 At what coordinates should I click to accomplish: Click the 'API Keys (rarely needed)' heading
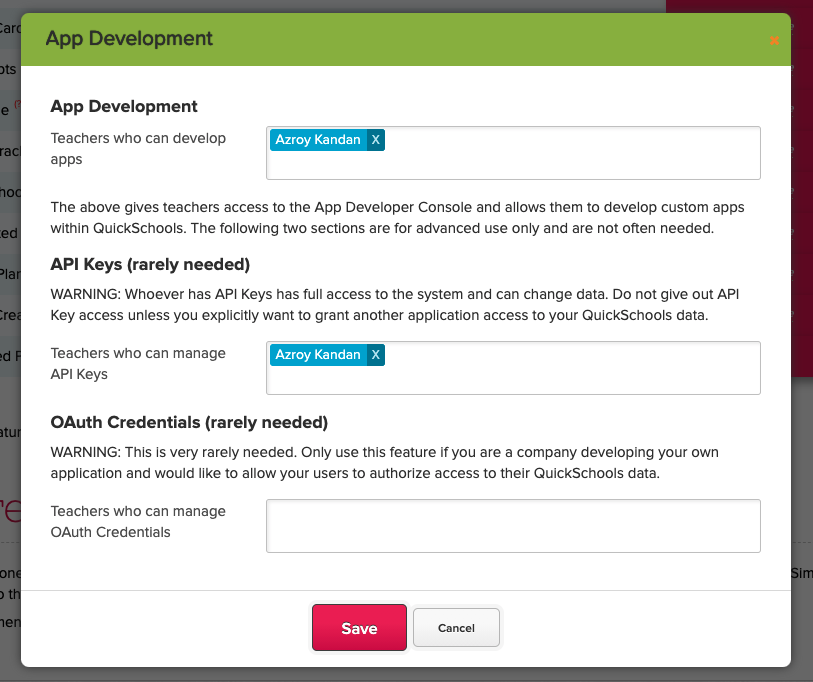coord(150,265)
